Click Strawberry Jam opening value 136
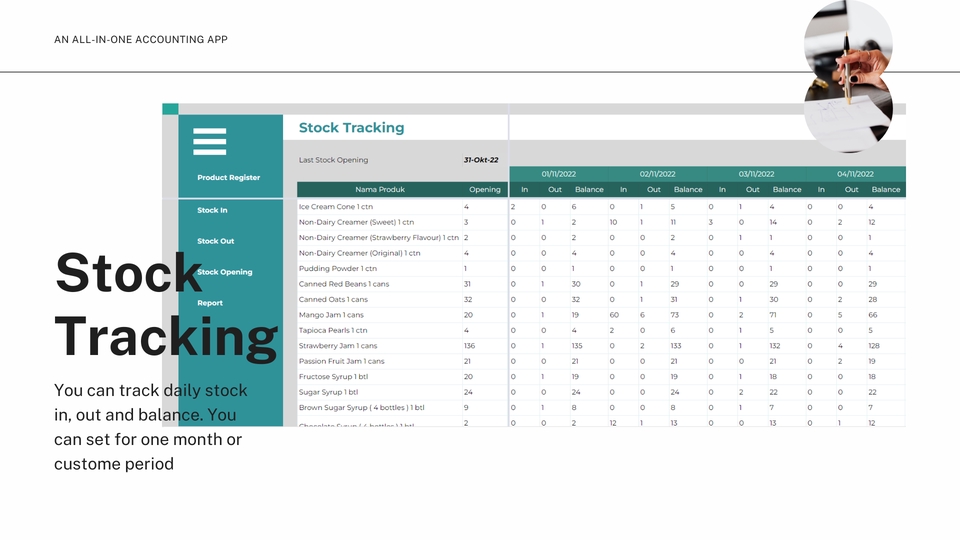This screenshot has width=960, height=540. click(470, 346)
